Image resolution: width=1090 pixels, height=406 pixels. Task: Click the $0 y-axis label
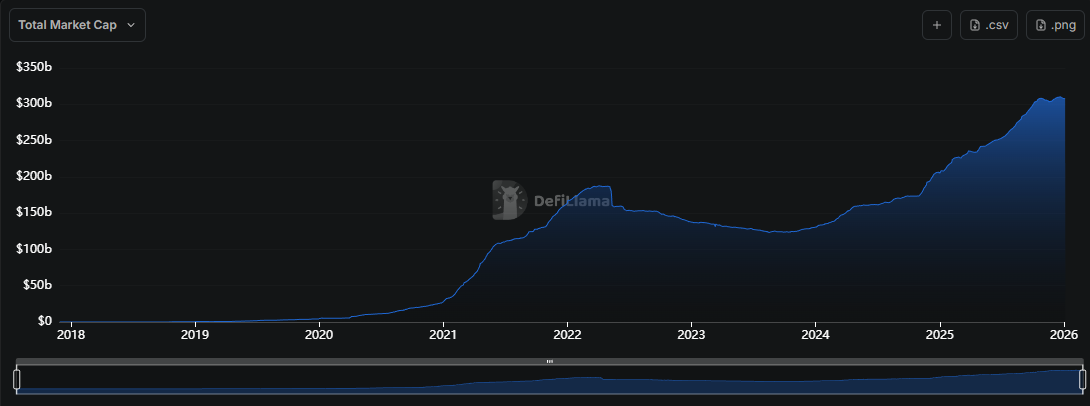(45, 321)
